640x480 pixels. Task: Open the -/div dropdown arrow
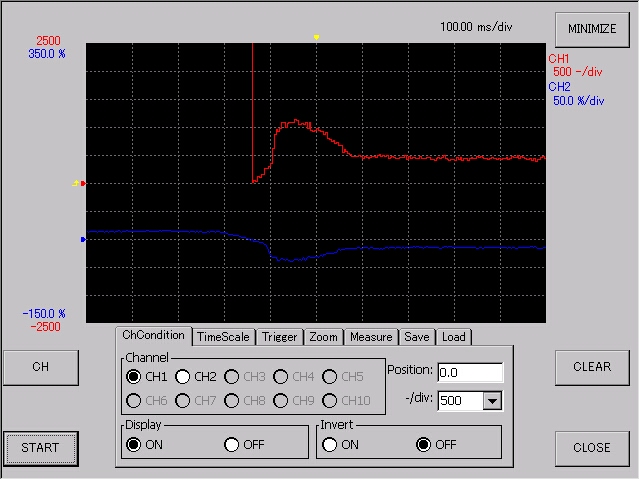[x=492, y=401]
